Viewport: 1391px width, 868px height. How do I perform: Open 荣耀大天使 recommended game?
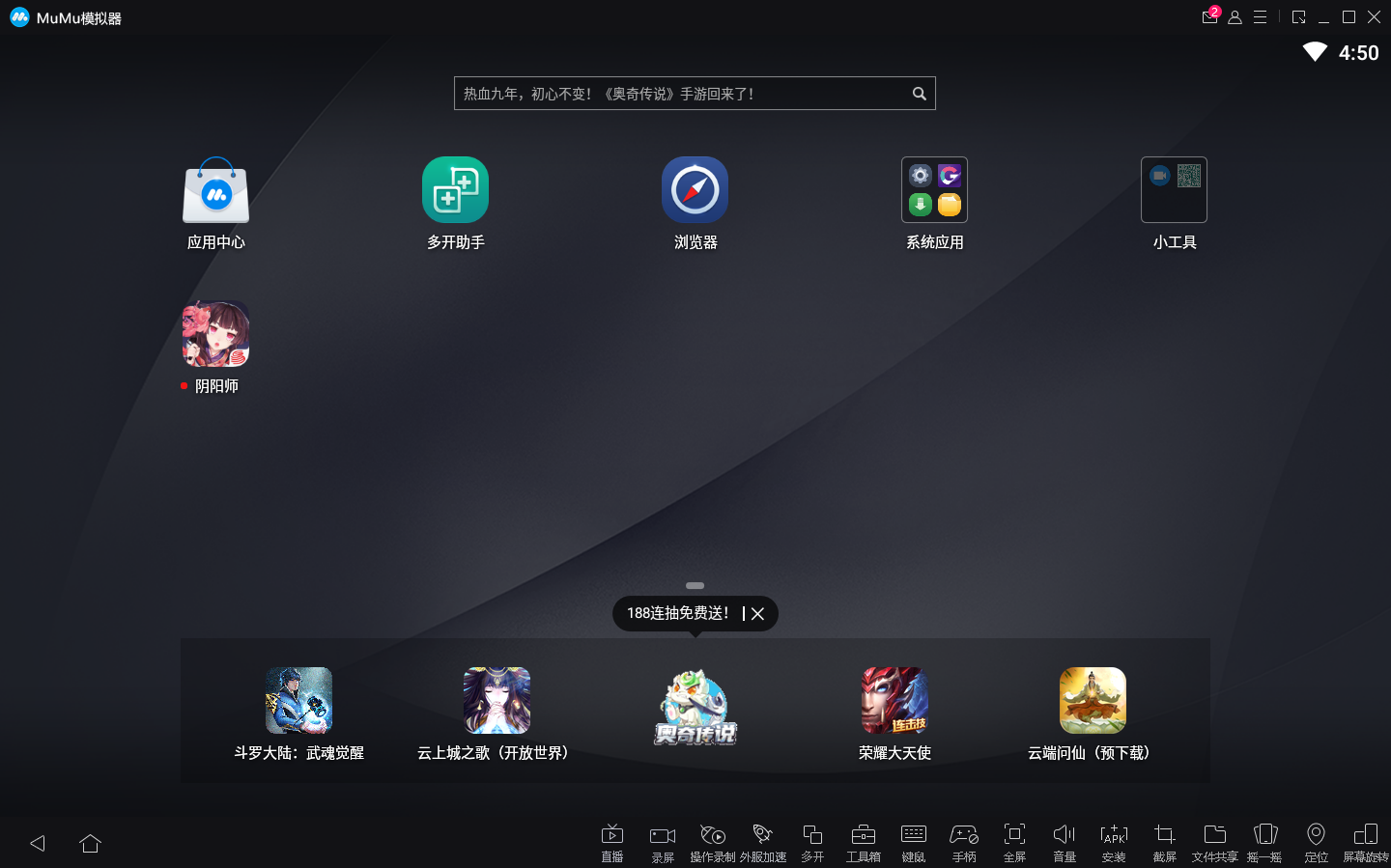click(x=894, y=701)
